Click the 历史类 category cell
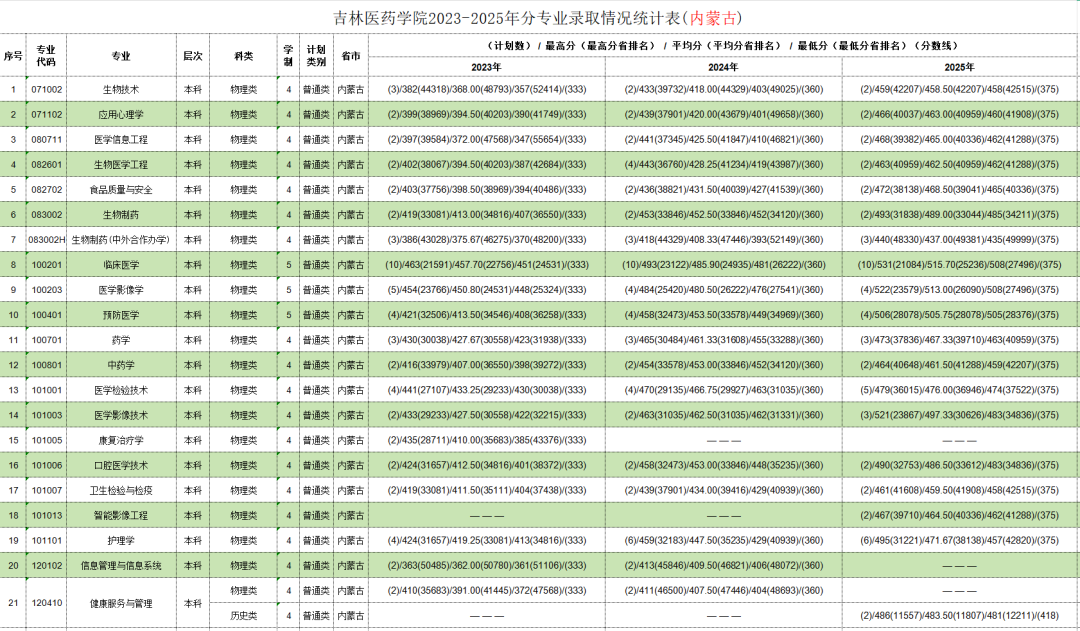Viewport: 1080px width, 631px height. (x=244, y=616)
